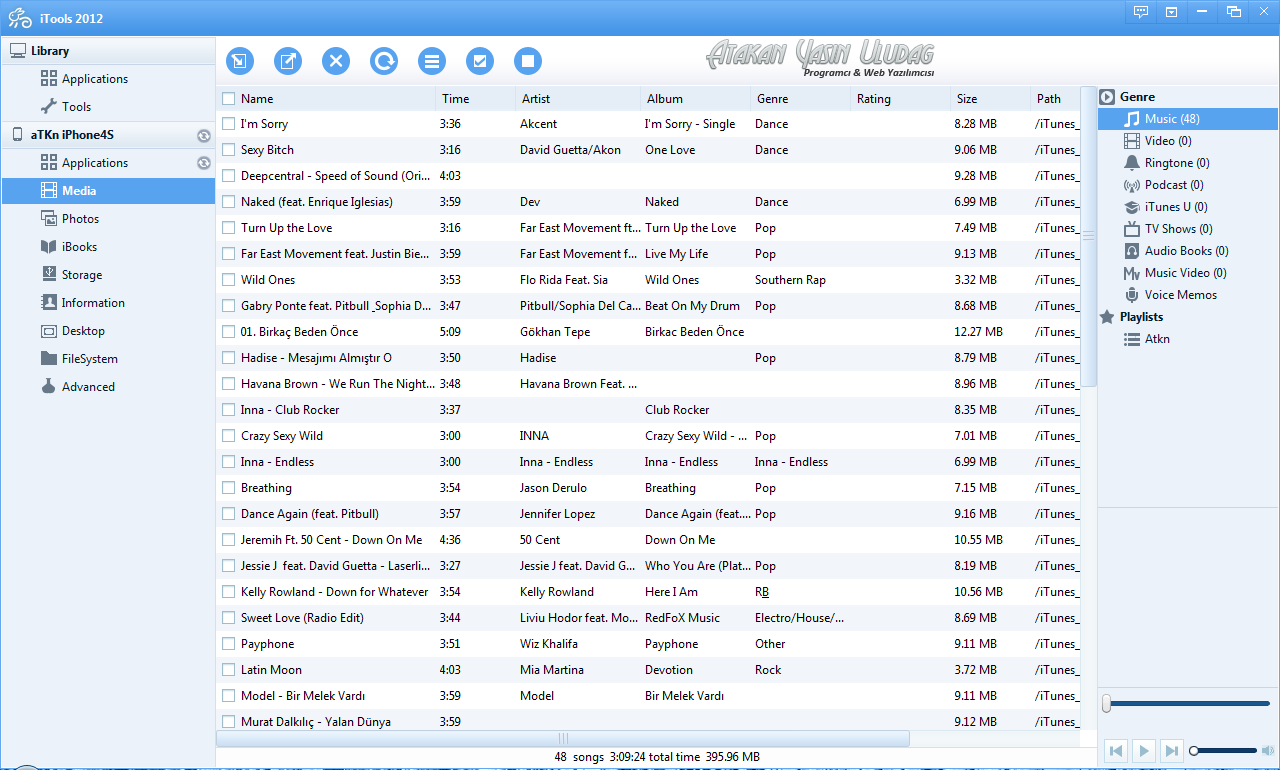Check the box for Payphone
Viewport: 1280px width, 770px height.
[229, 644]
